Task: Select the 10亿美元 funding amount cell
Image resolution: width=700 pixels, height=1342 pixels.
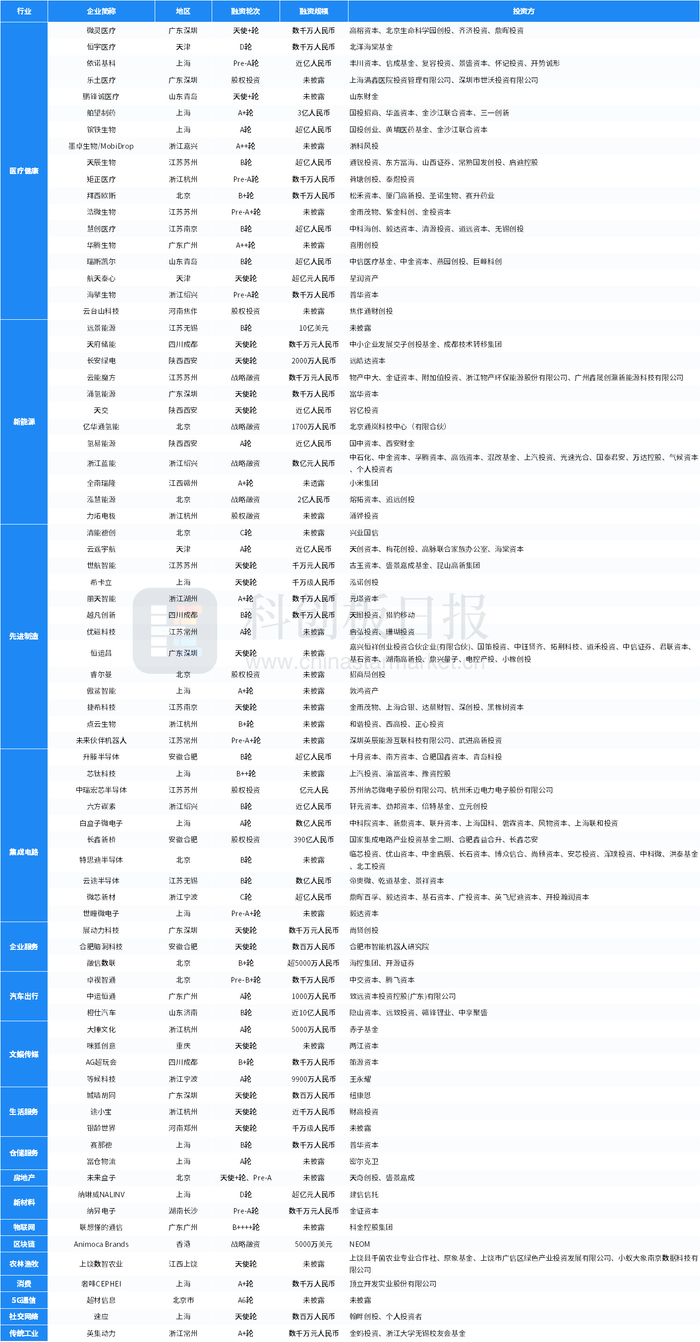Action: click(x=315, y=327)
